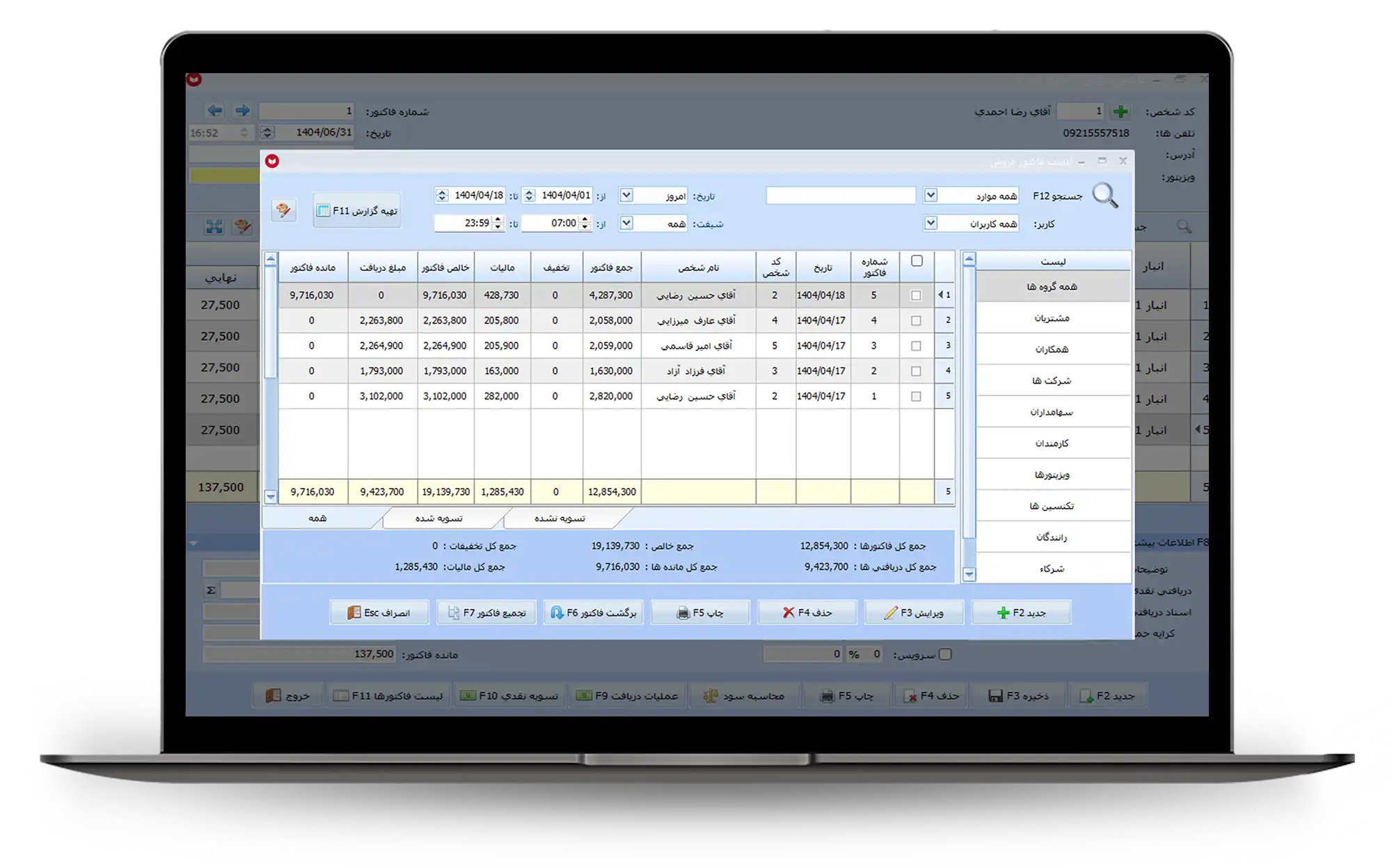
Task: Click the F5 print button
Action: coord(700,613)
